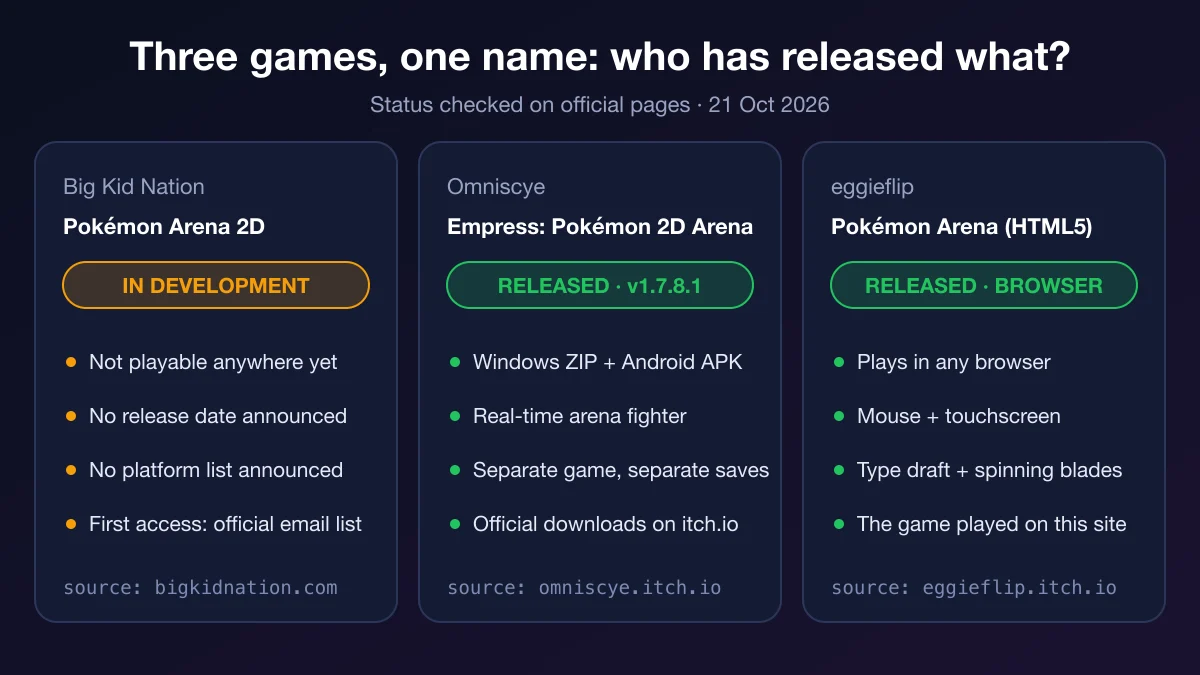Image resolution: width=1200 pixels, height=675 pixels.
Task: Click the "RELEASED · v1.7.8.1" status badge
Action: tap(600, 285)
